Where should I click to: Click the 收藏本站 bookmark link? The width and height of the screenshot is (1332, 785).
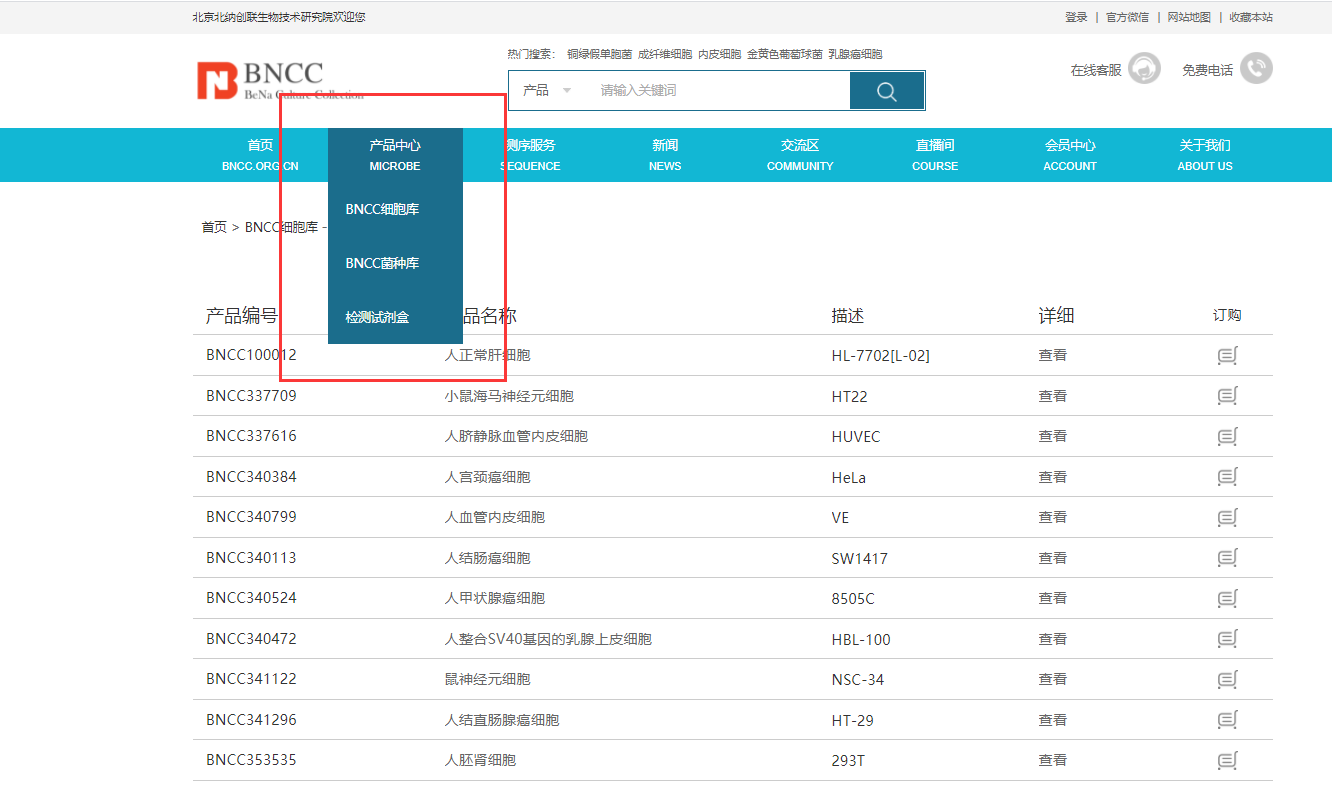click(x=1251, y=17)
